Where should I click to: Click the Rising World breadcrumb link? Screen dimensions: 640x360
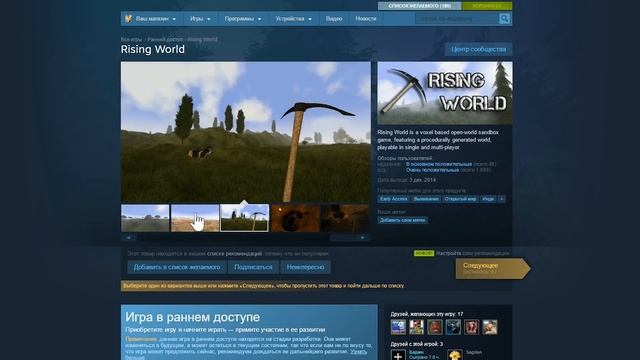202,40
